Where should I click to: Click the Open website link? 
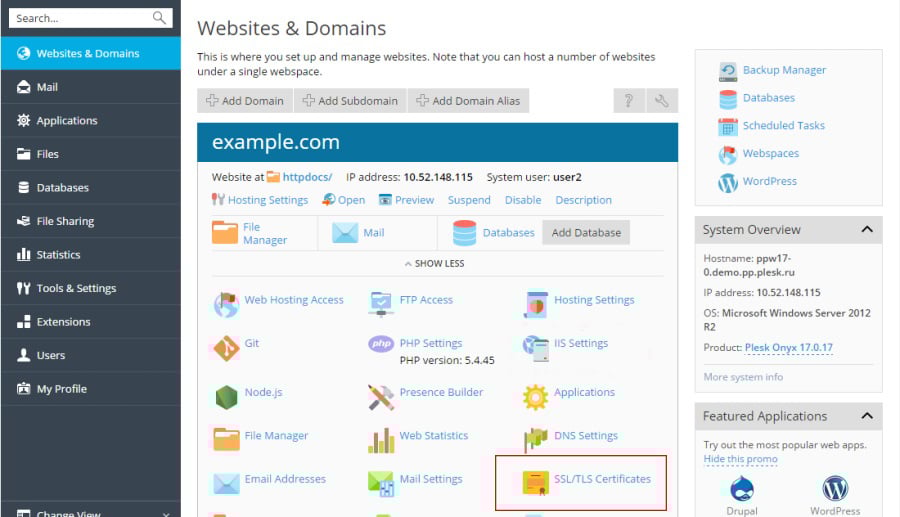tap(351, 200)
